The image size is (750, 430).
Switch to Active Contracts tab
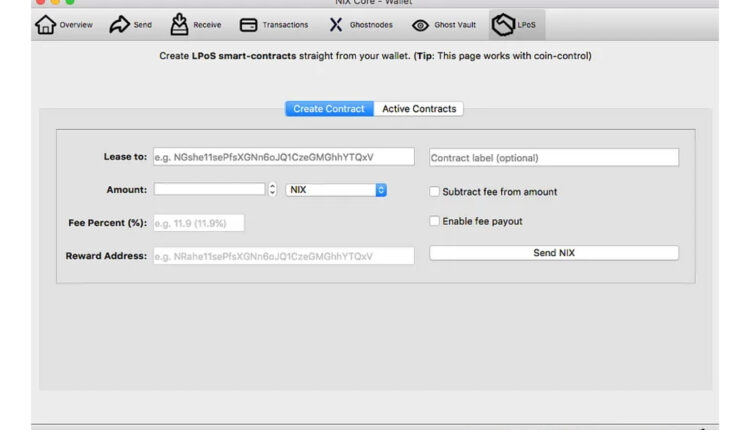click(x=419, y=109)
